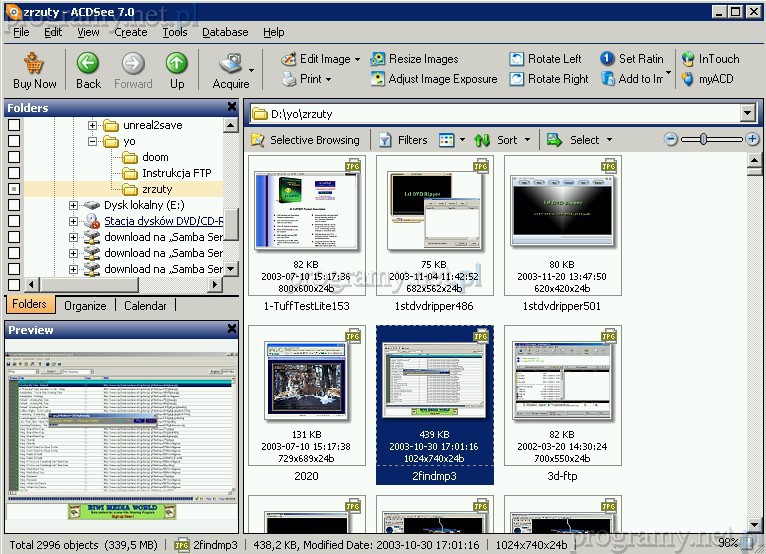Expand the Dysk lokalny (E:) tree node
This screenshot has height=554, width=766.
[74, 205]
